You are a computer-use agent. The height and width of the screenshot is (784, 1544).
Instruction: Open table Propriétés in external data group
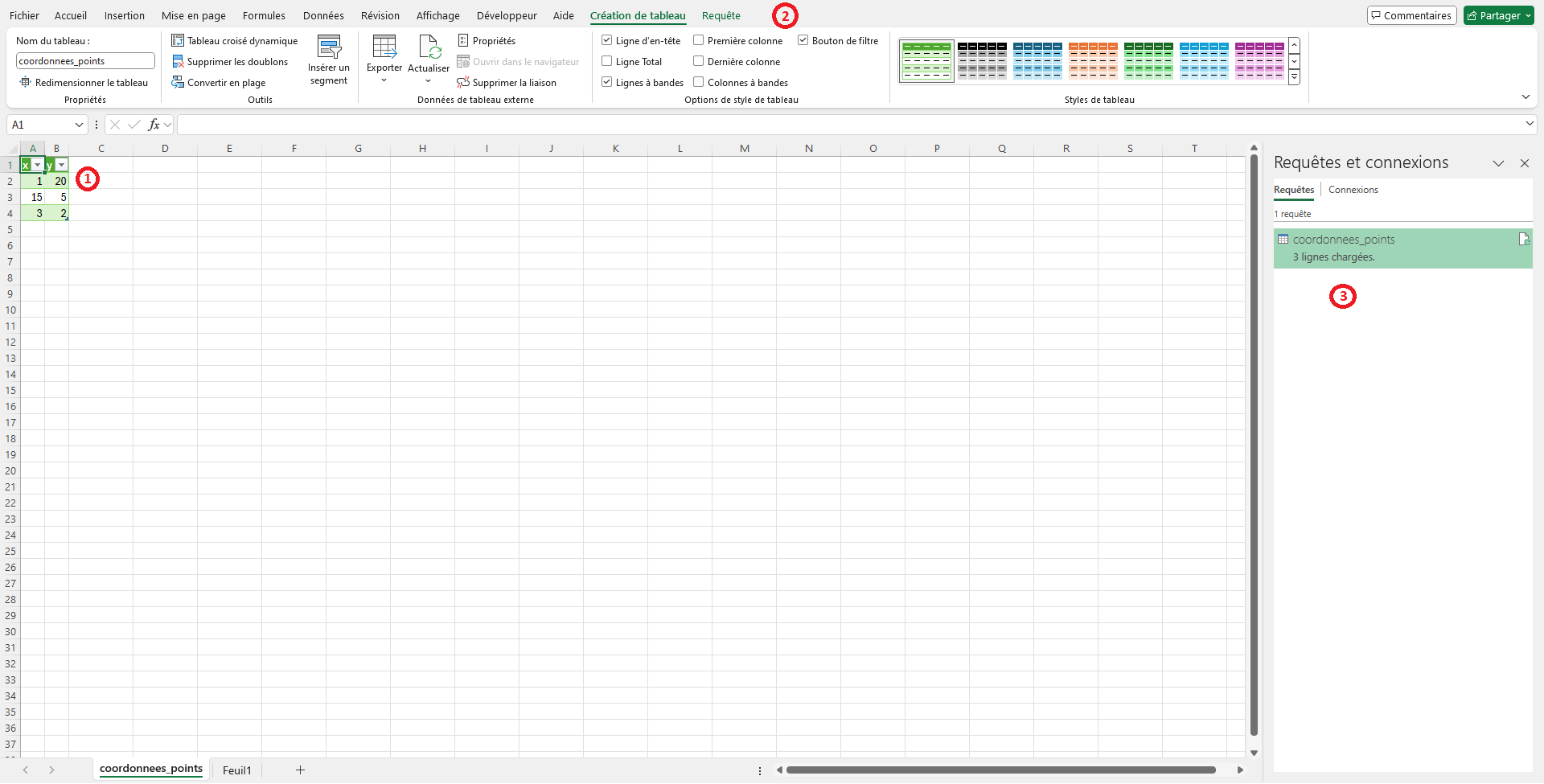[487, 40]
